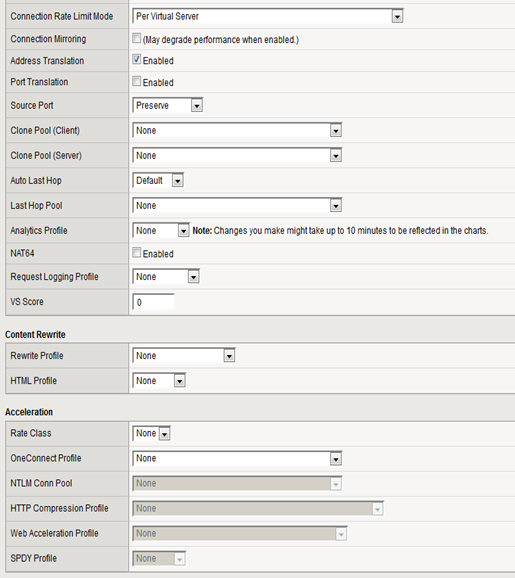
Task: Enable the Port Translation checkbox
Action: click(x=137, y=81)
